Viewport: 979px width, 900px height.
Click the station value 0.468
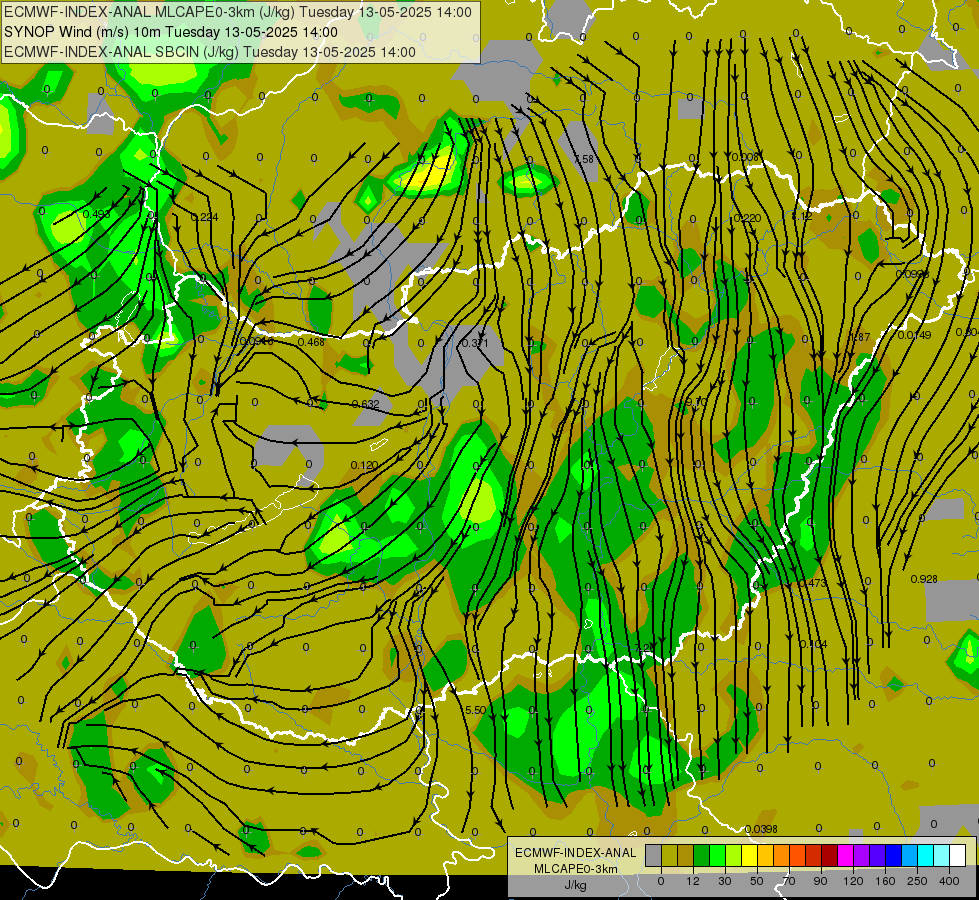coord(311,342)
